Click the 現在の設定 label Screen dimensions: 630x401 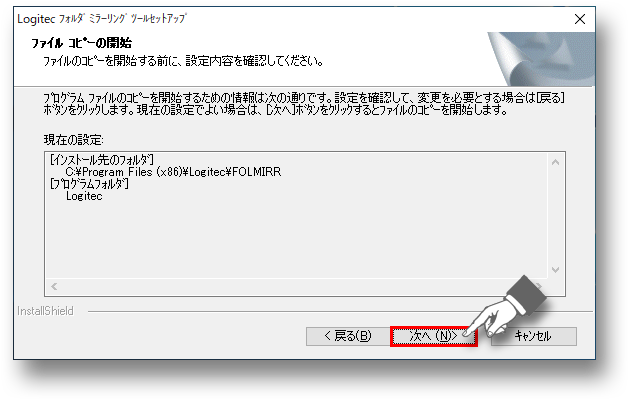click(74, 140)
